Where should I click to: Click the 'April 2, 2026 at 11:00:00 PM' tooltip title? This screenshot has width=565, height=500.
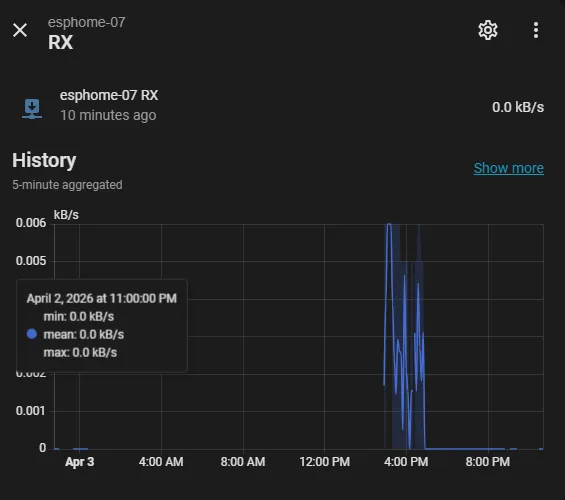pos(102,298)
